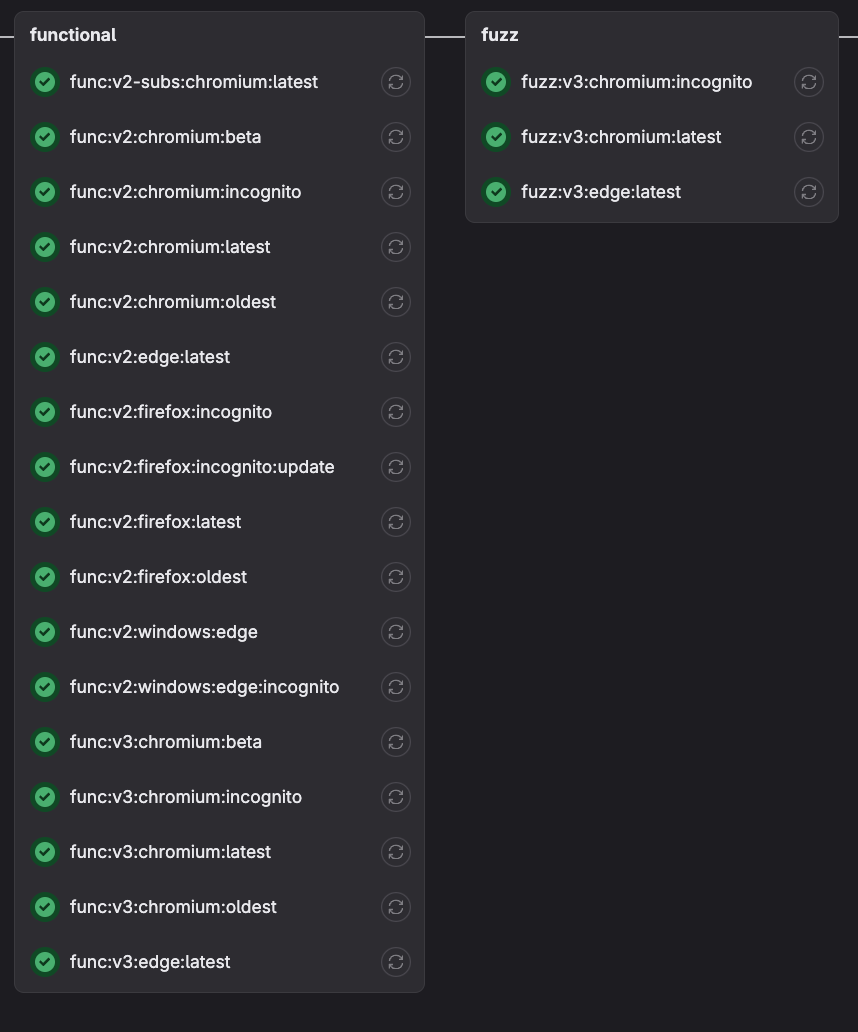The height and width of the screenshot is (1032, 858).
Task: Click the green check icon for func:v2:chromium:incognito
Action: [44, 192]
